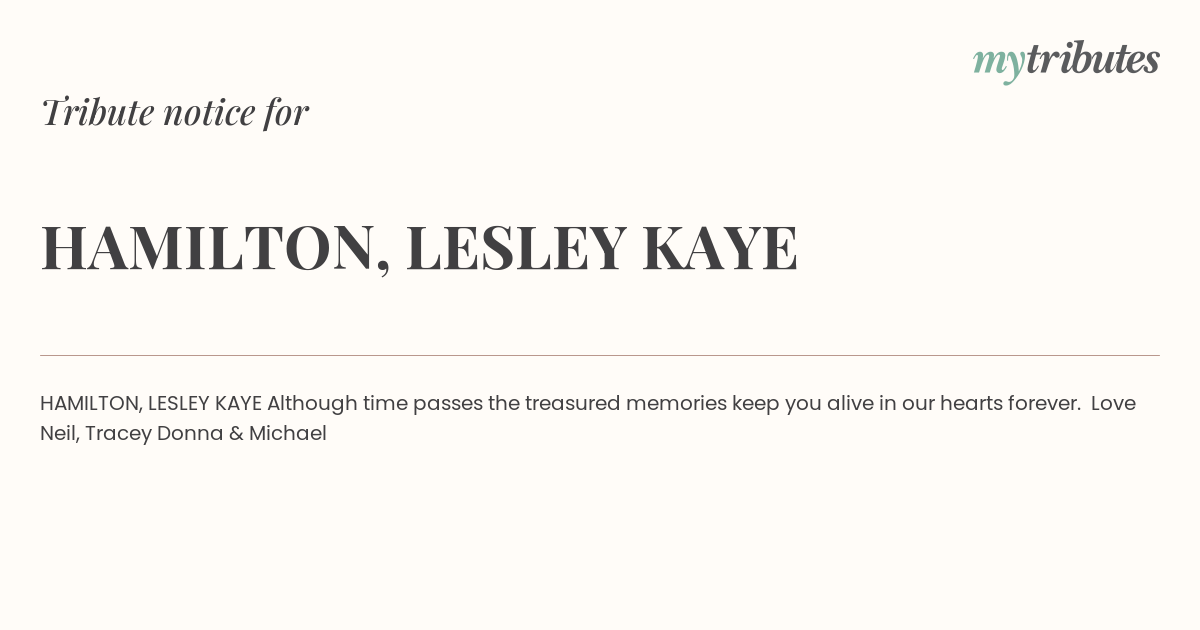Click HAMILTON, LESLEY KAYE in message paragraph
Screen dimensions: 1200x630
pyautogui.click(x=151, y=404)
